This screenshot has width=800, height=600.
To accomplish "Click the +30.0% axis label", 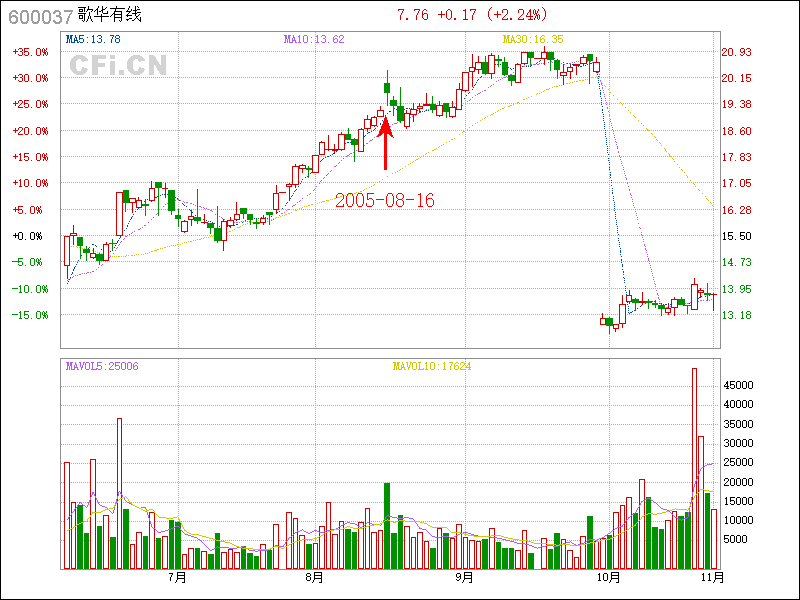I will (30, 78).
